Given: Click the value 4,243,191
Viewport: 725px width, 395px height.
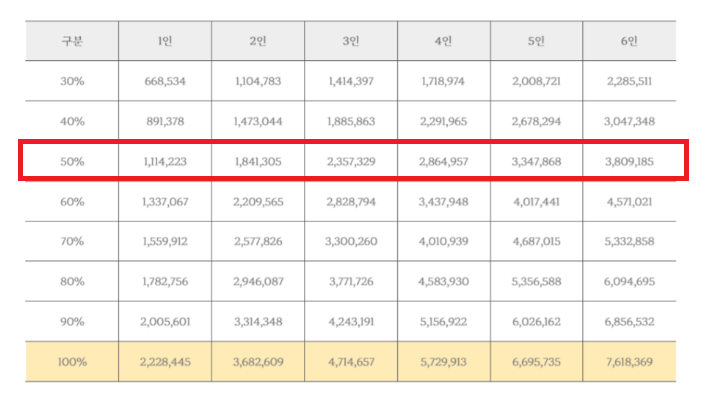Looking at the screenshot, I should 351,322.
